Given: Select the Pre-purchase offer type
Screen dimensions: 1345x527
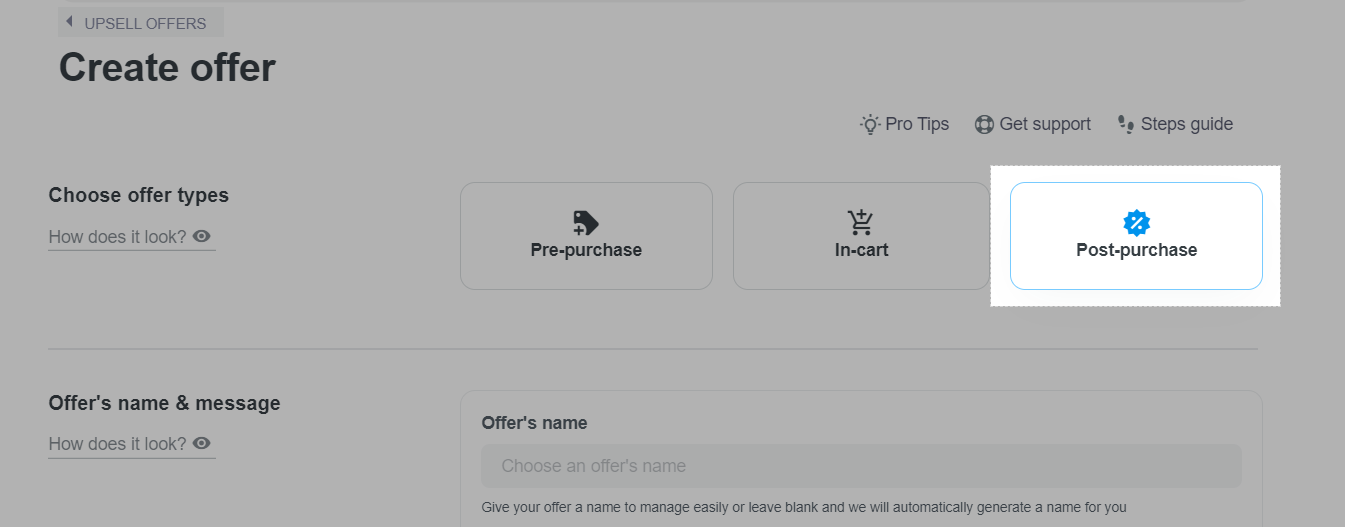Looking at the screenshot, I should click(586, 237).
